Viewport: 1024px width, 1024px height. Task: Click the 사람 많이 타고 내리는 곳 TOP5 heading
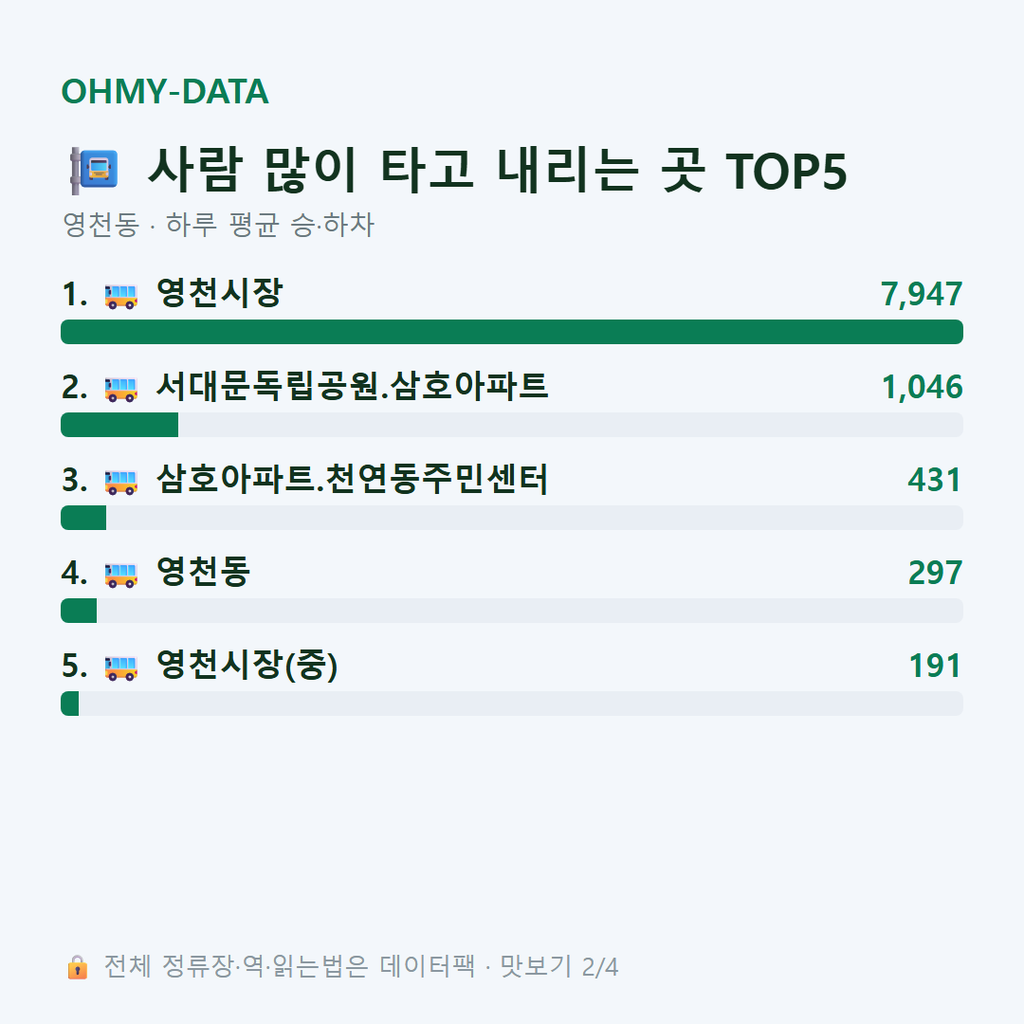point(498,170)
